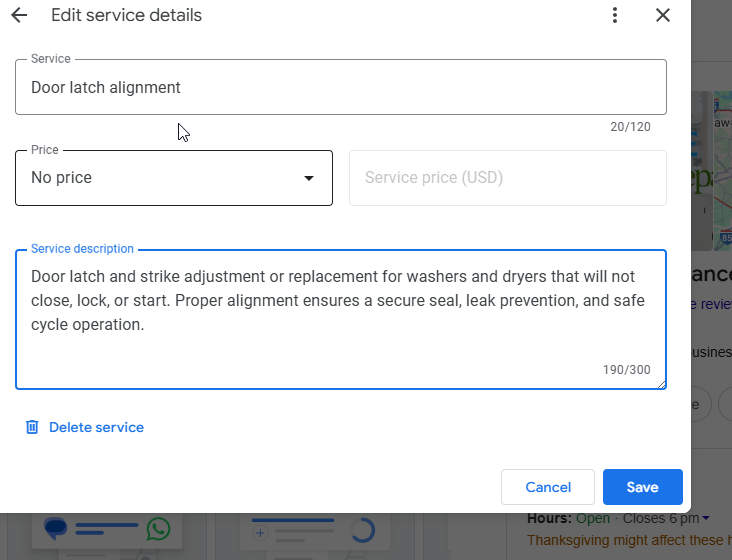Image resolution: width=732 pixels, height=560 pixels.
Task: Click the map thumbnail behind the dialog
Action: pyautogui.click(x=710, y=170)
